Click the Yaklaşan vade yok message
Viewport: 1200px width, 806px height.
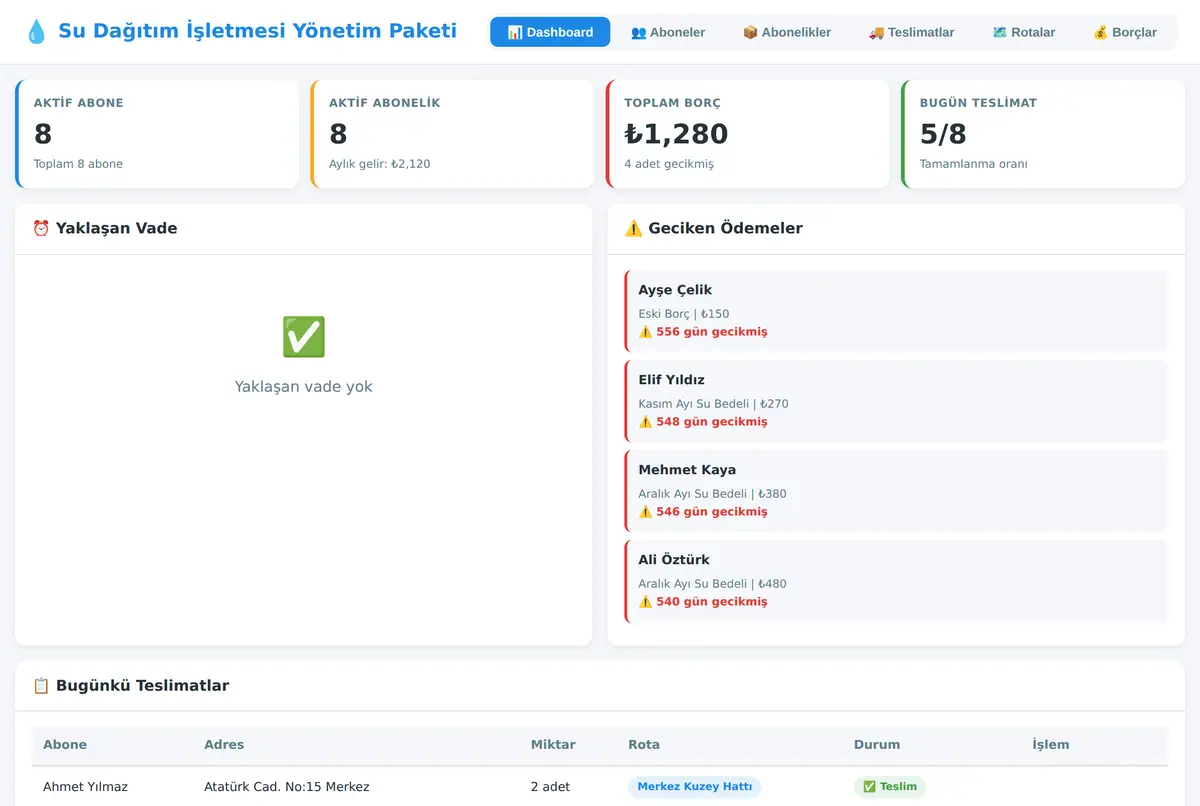coord(303,387)
